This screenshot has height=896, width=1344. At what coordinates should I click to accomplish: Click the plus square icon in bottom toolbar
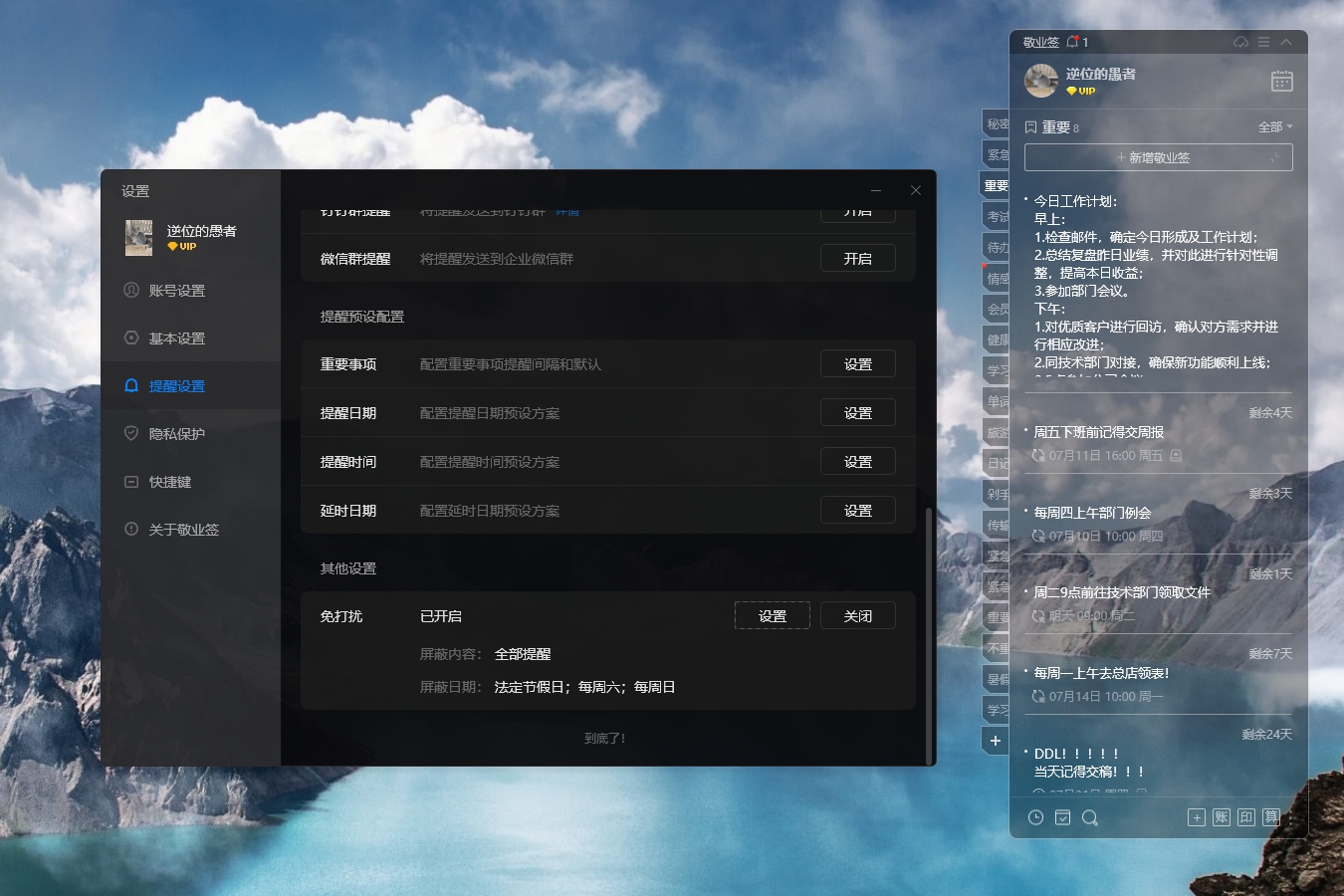point(1197,817)
